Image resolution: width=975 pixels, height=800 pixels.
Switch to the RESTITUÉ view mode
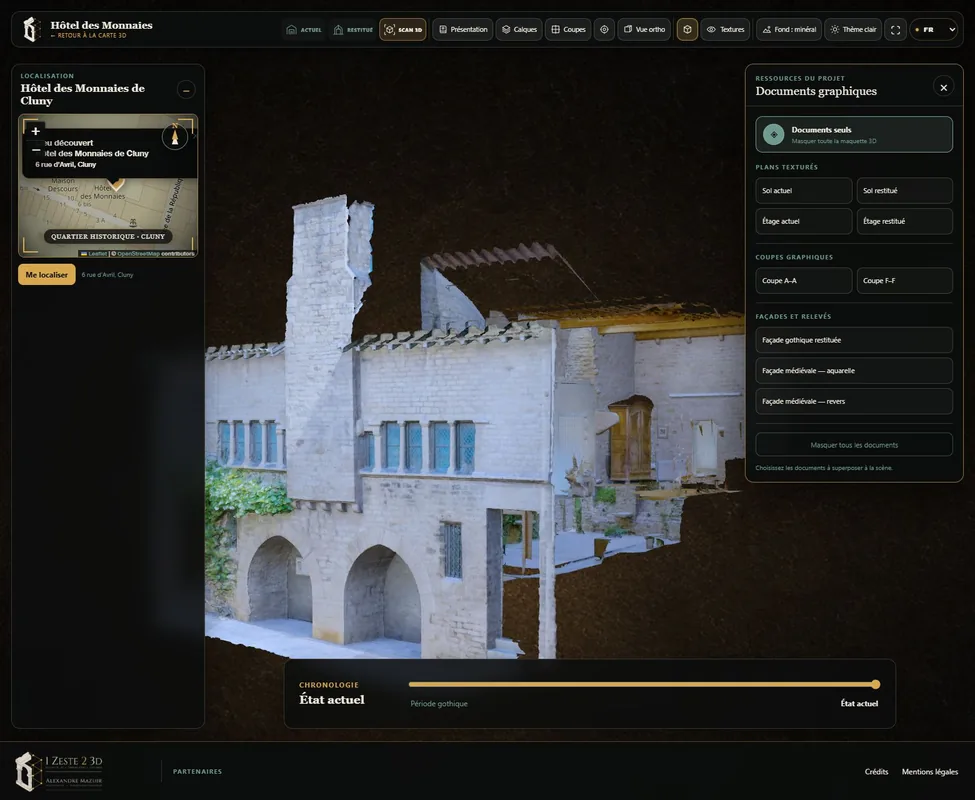pyautogui.click(x=353, y=29)
